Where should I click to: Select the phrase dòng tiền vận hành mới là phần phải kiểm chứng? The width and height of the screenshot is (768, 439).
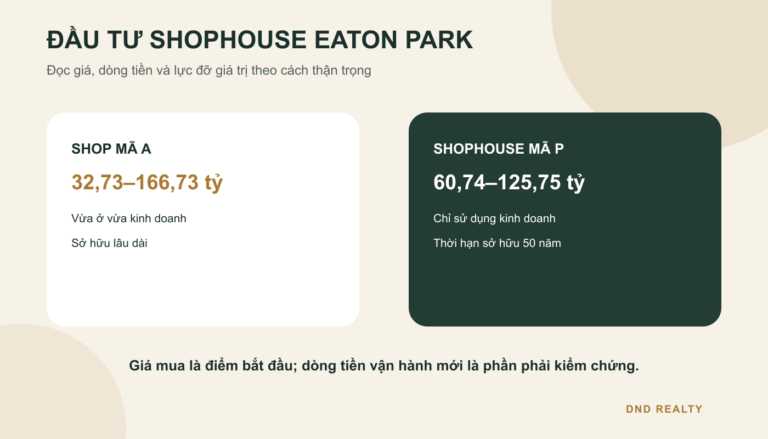click(470, 366)
